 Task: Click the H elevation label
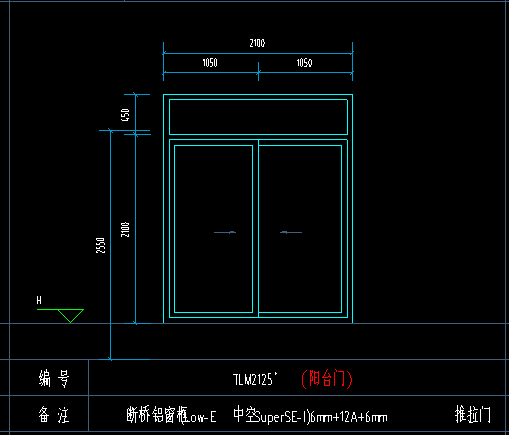coord(39,300)
